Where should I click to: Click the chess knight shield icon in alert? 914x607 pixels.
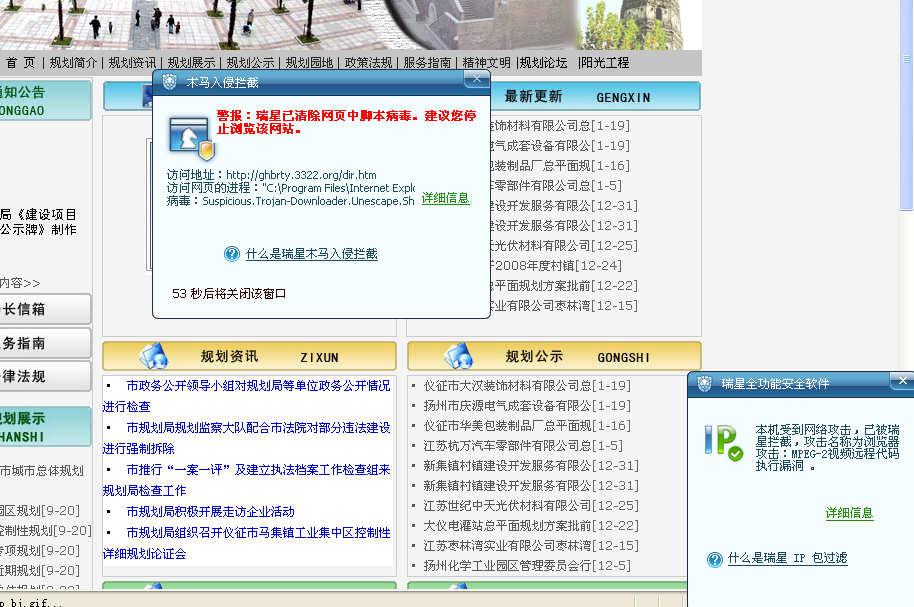[x=192, y=138]
